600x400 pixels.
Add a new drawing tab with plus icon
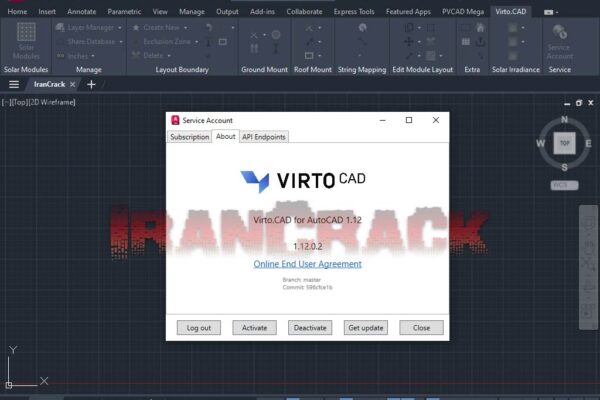[x=91, y=84]
